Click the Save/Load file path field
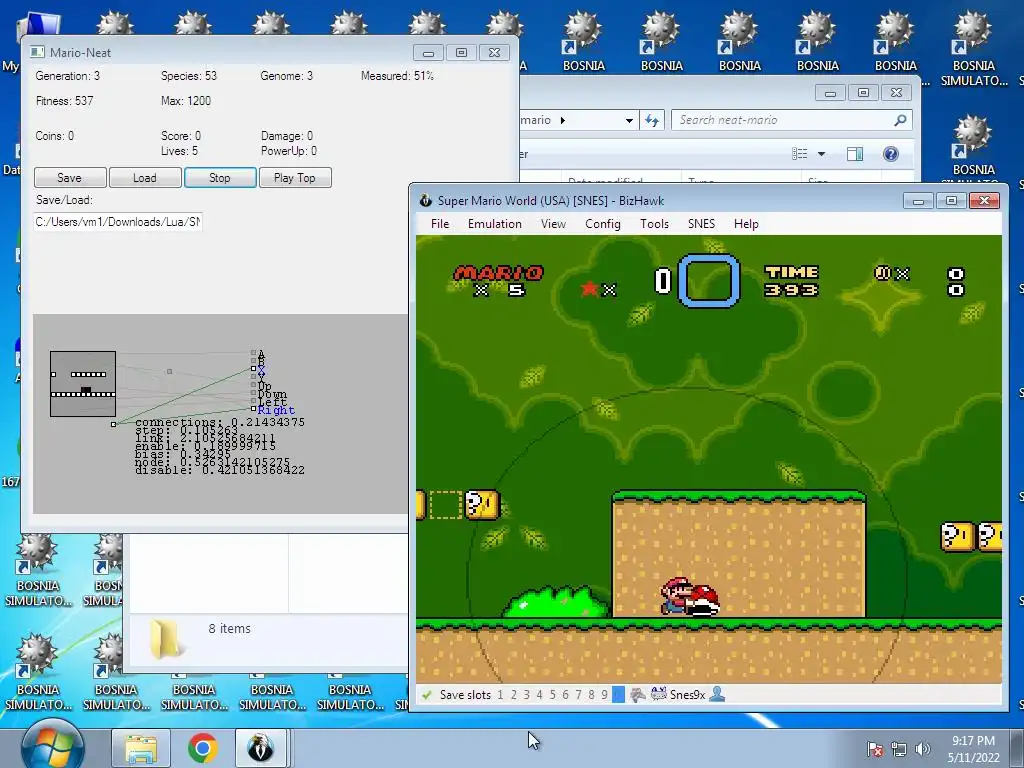Screen dimensions: 1024x768 [118, 222]
